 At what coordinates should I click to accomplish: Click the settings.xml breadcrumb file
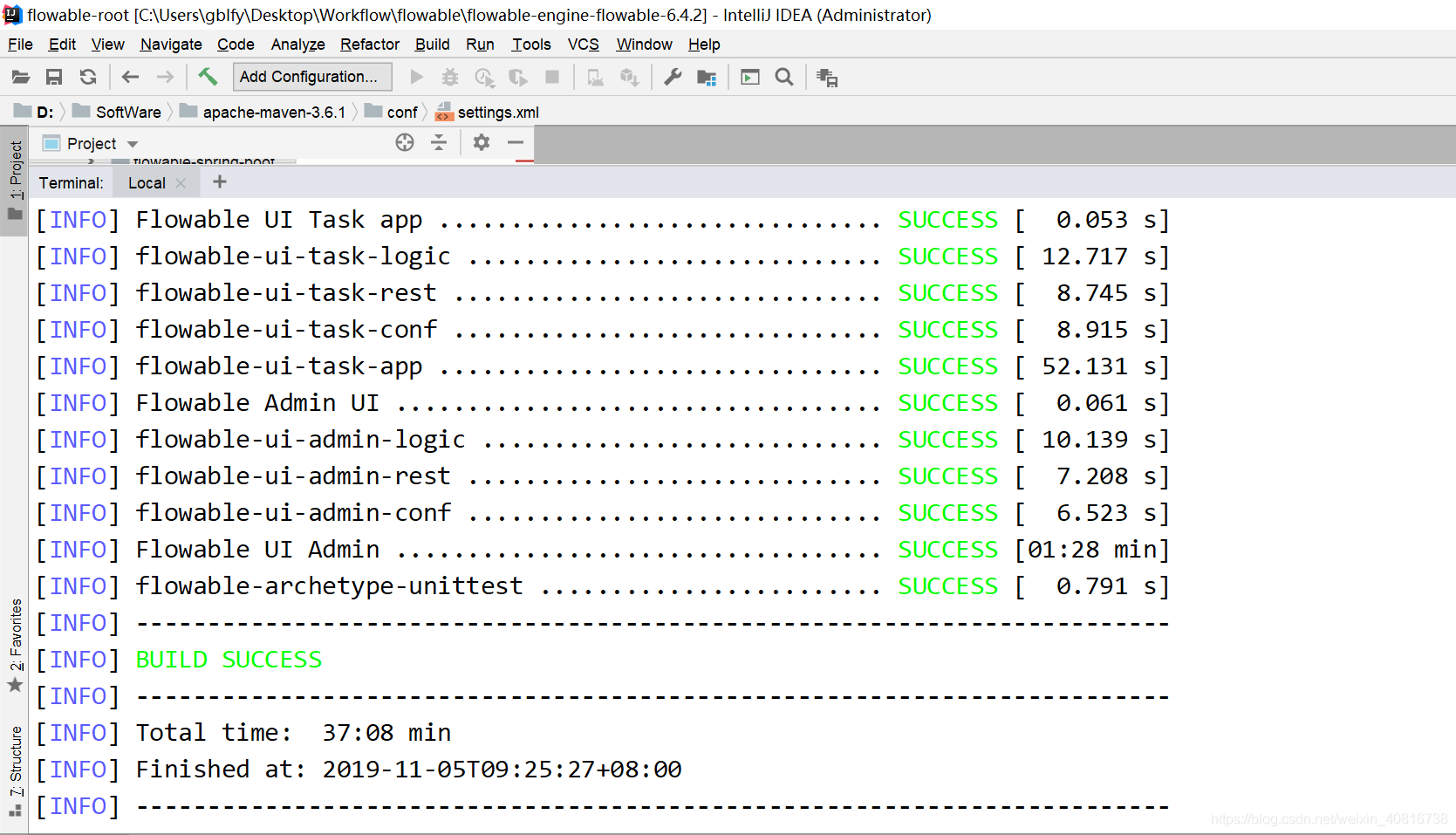tap(488, 112)
